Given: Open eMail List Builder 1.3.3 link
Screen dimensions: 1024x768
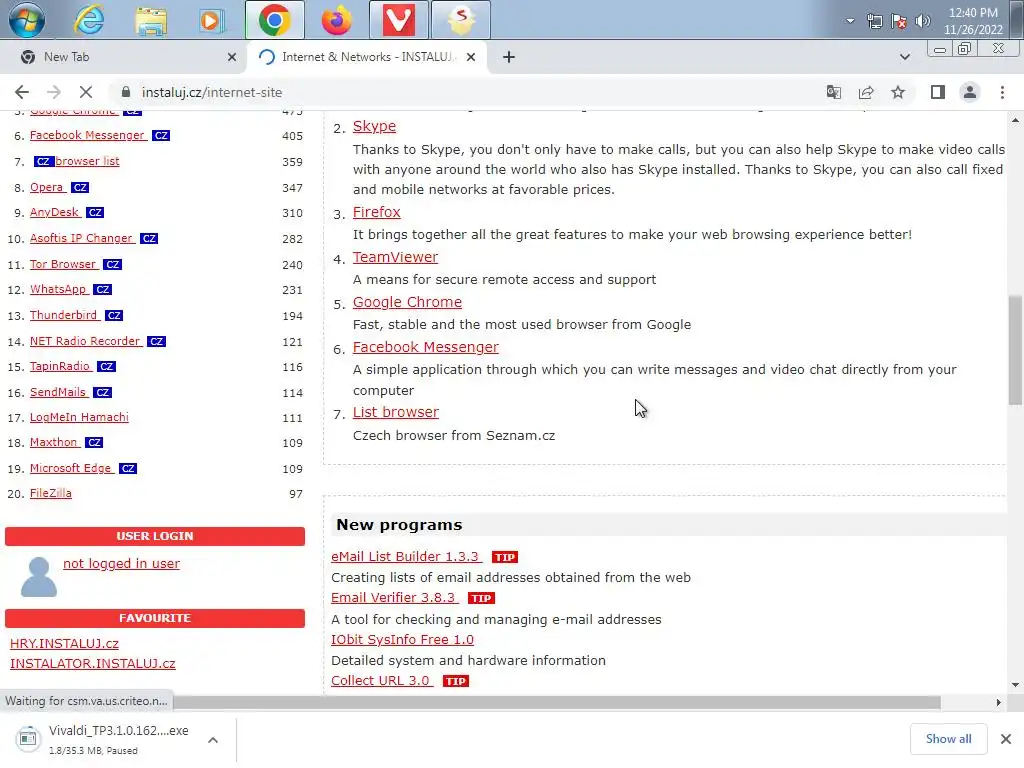Looking at the screenshot, I should [405, 556].
